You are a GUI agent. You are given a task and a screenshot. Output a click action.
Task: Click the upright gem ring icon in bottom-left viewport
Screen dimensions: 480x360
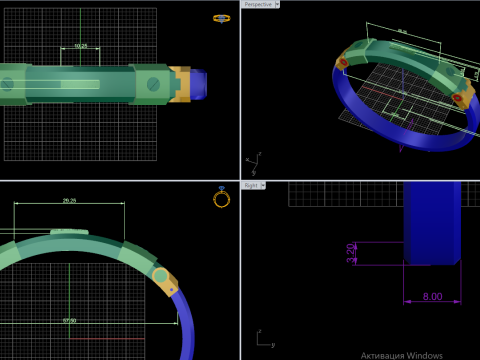click(x=222, y=197)
